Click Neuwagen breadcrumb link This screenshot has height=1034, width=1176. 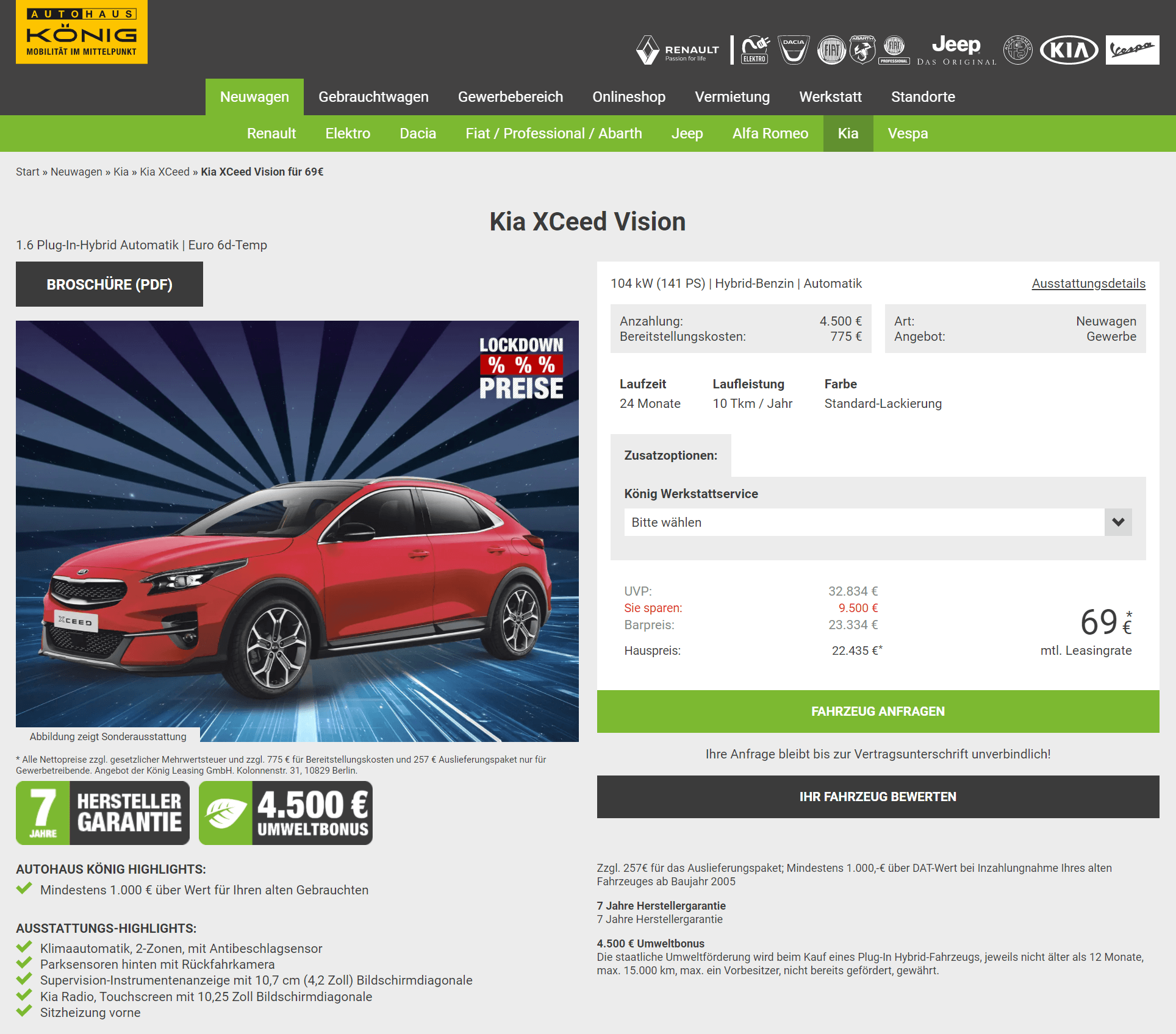76,172
